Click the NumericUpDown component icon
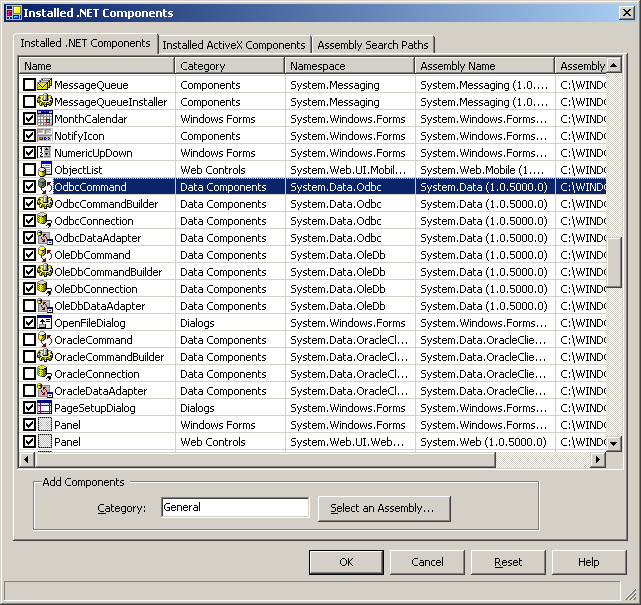 [x=45, y=152]
